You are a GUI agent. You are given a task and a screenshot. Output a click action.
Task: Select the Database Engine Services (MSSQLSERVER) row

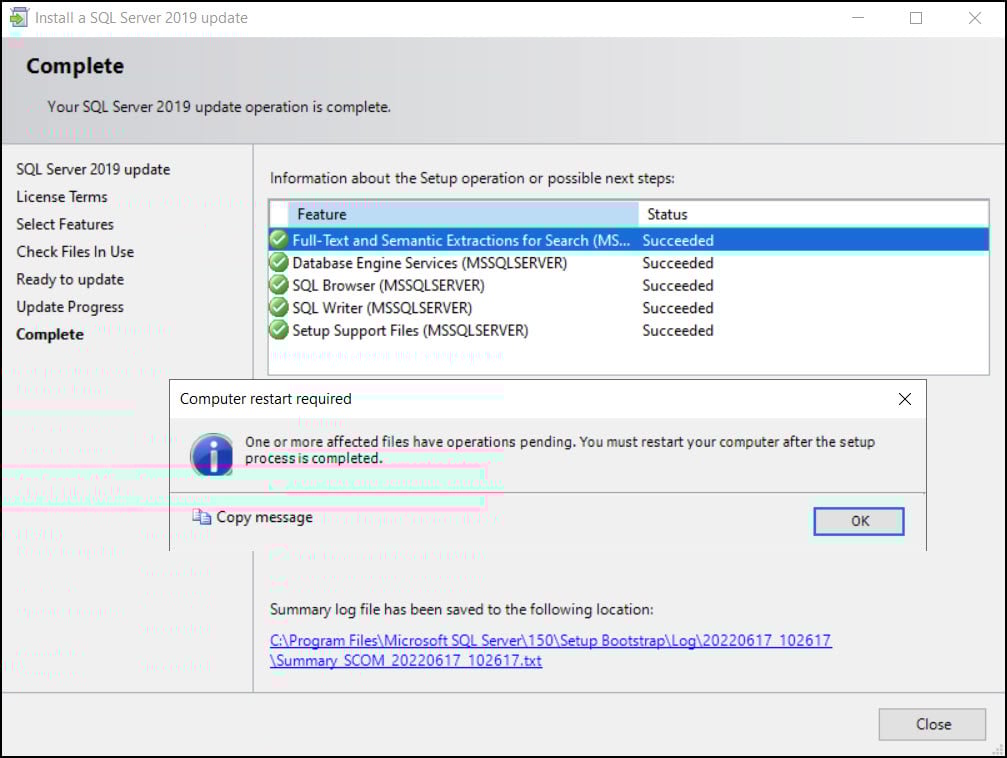(629, 263)
